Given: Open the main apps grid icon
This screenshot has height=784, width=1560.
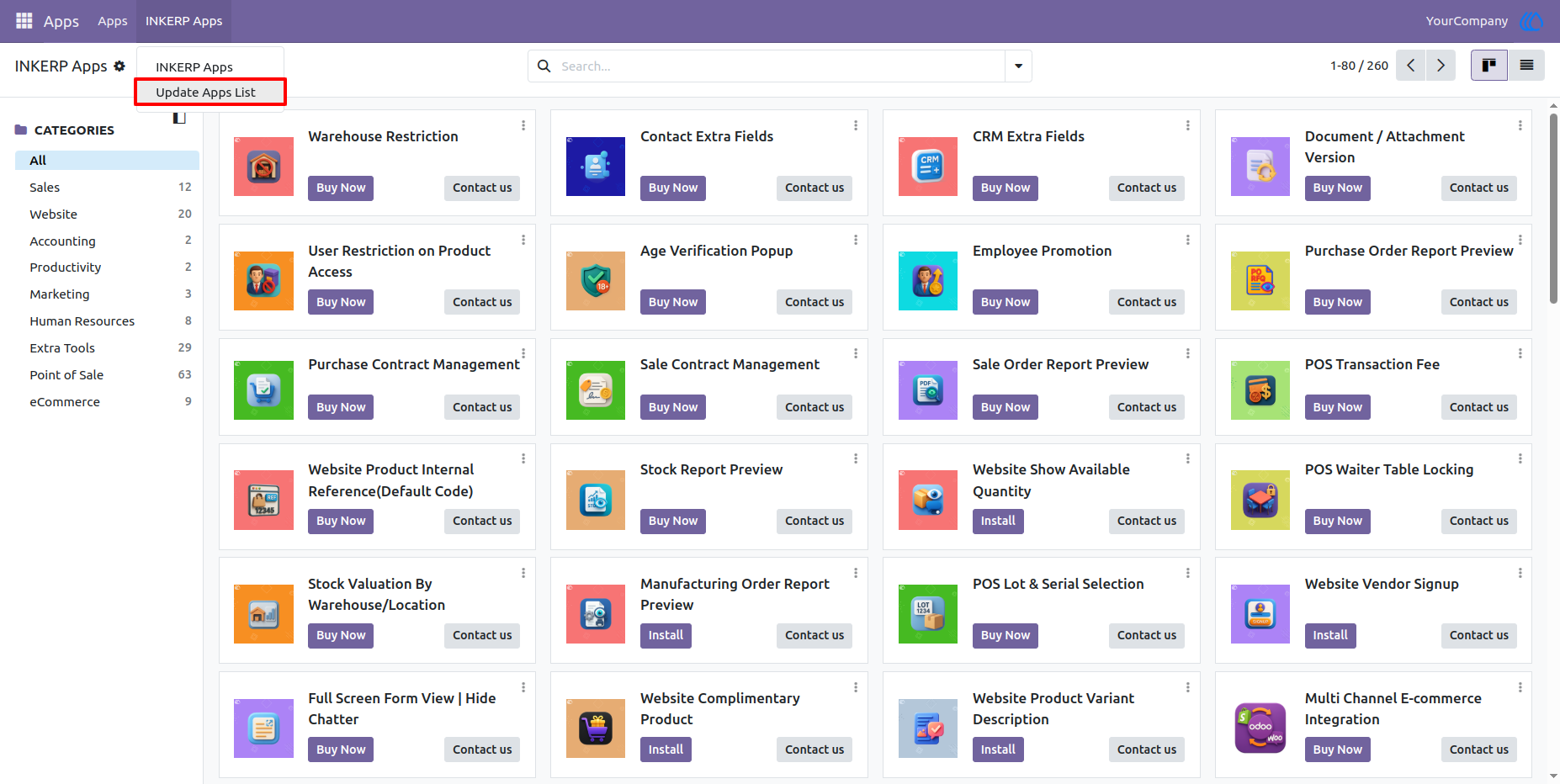Looking at the screenshot, I should point(24,20).
